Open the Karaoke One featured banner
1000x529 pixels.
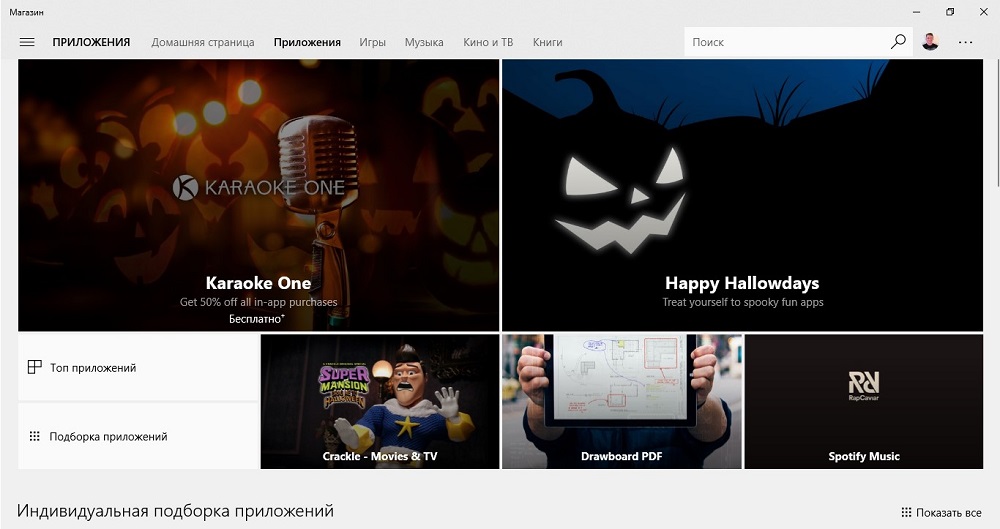[258, 195]
